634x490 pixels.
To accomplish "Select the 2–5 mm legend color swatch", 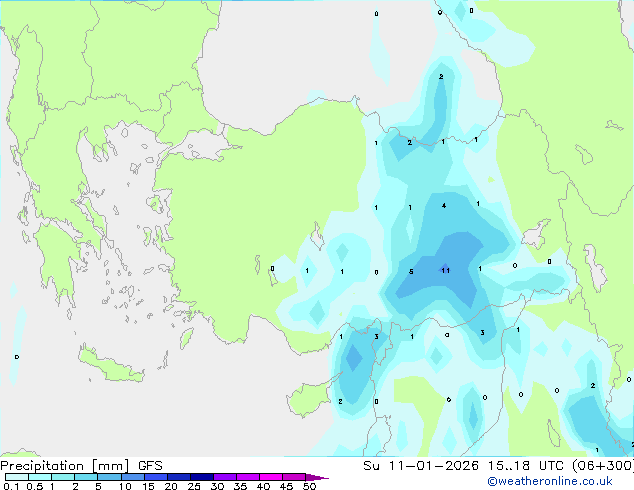I will (86, 477).
